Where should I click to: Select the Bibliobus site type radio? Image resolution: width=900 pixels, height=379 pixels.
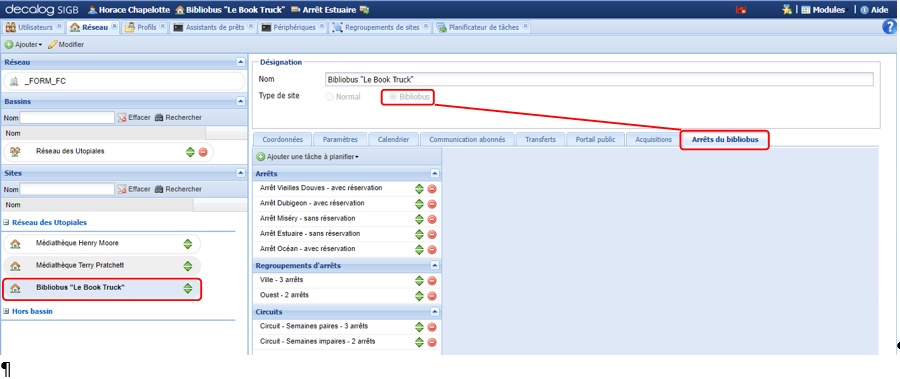393,97
